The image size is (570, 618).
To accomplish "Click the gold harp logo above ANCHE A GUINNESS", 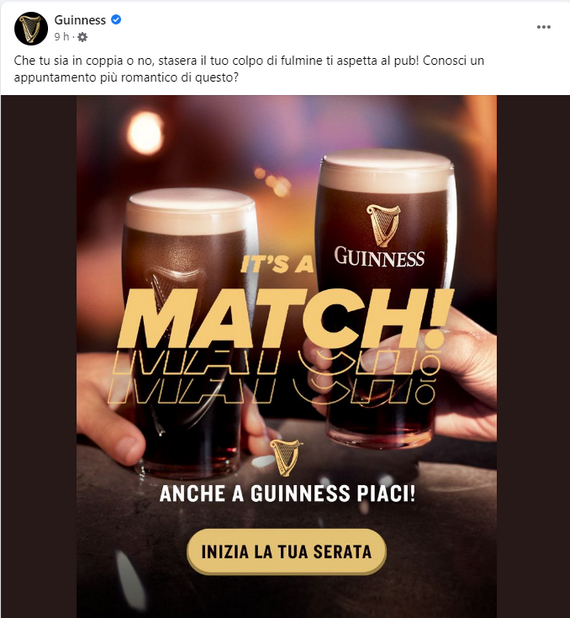I will pyautogui.click(x=286, y=458).
